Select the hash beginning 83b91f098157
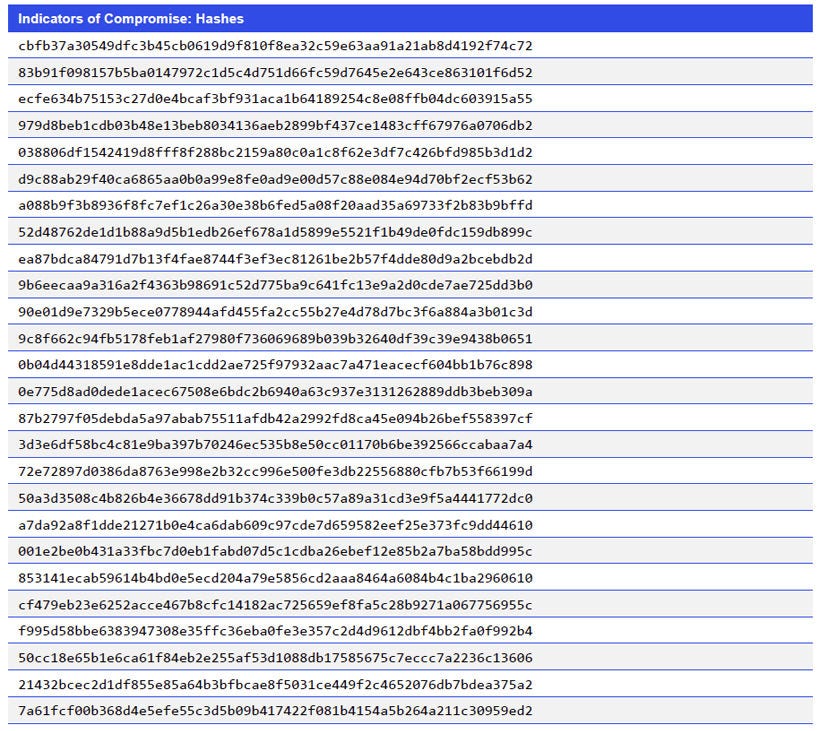 point(273,73)
